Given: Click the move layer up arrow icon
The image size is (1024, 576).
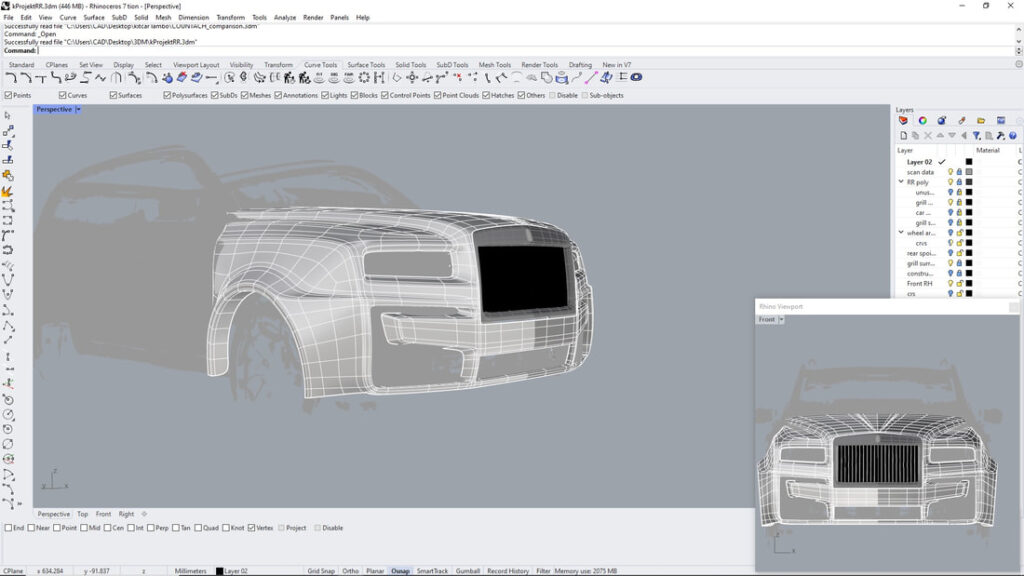Looking at the screenshot, I should (939, 135).
